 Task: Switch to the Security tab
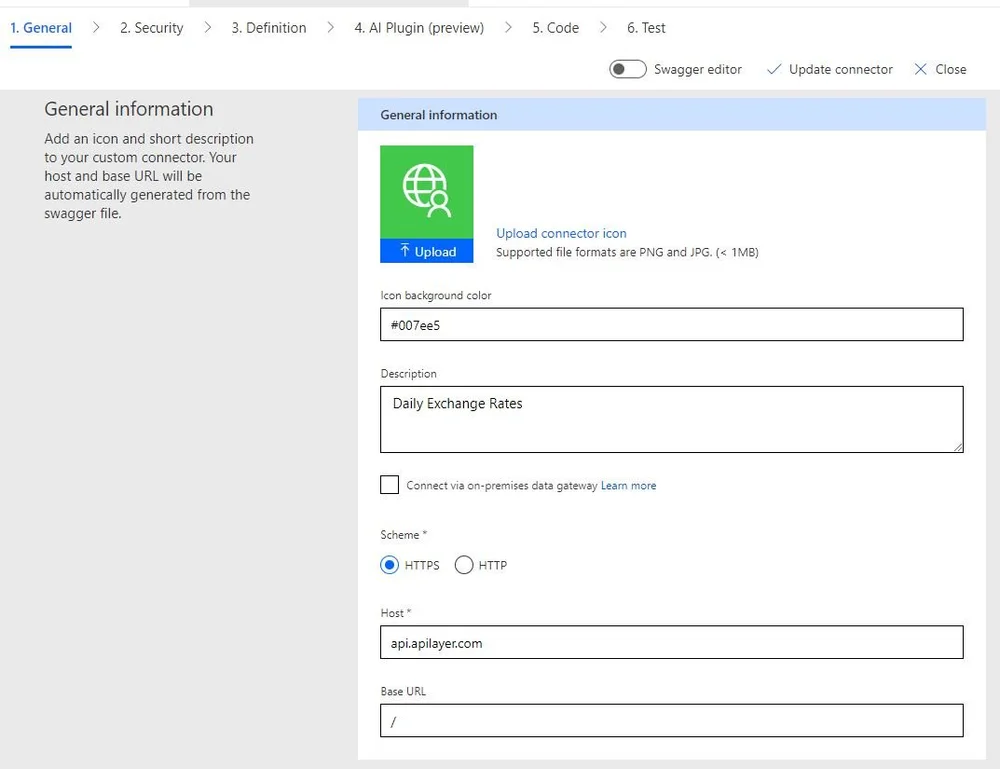(x=151, y=28)
